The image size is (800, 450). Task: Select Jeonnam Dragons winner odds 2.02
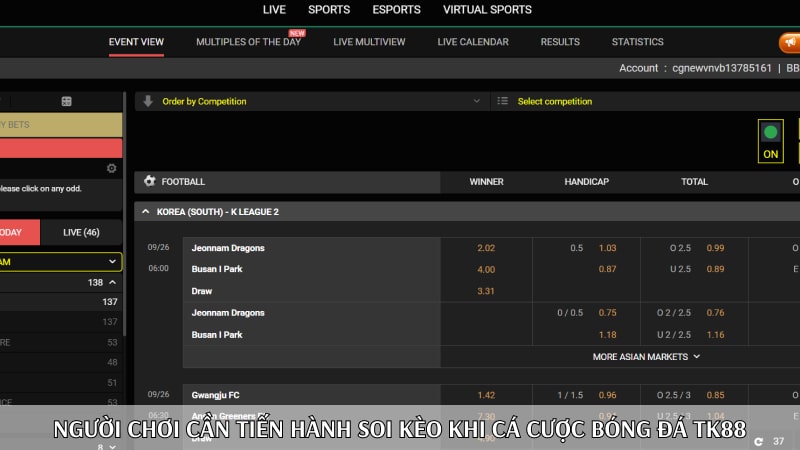pos(486,248)
